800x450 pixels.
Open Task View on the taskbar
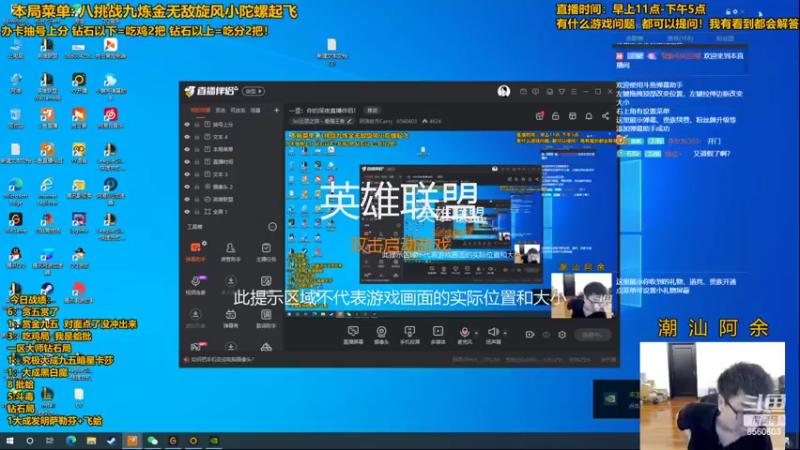49,440
